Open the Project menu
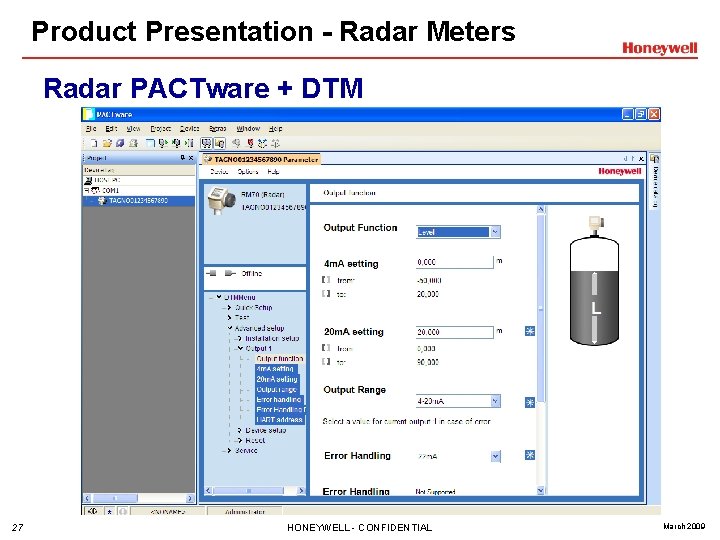Screen dimensions: 720x540 pos(161,129)
